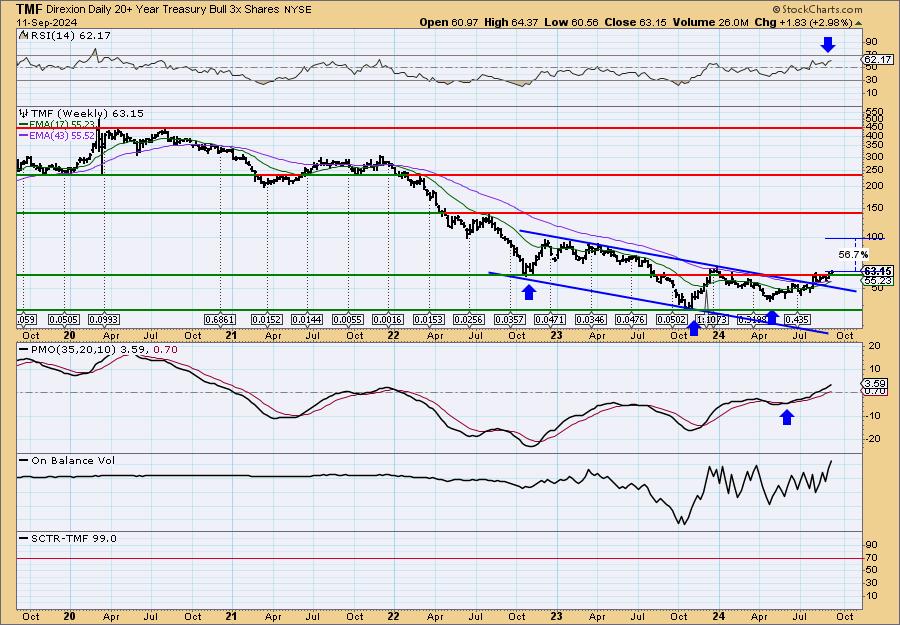Click the RSI(14) 62.17 legend label

point(69,35)
